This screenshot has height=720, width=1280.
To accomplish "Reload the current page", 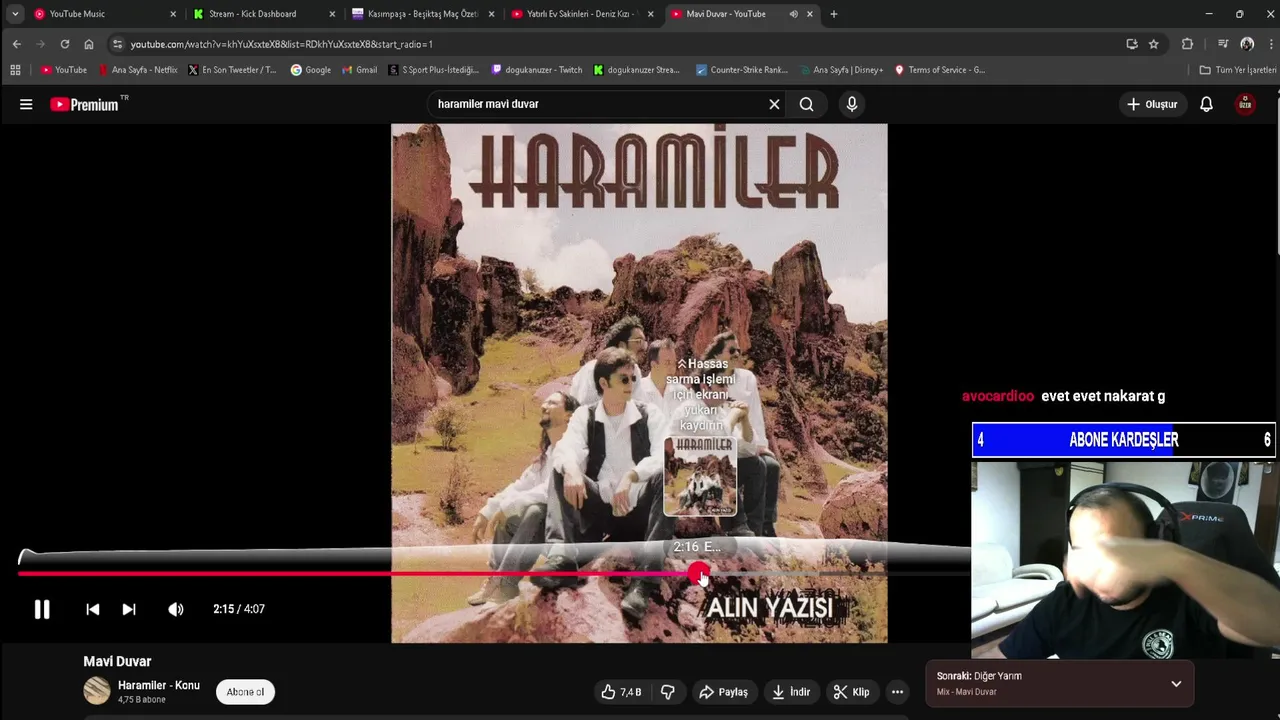I will pyautogui.click(x=65, y=44).
